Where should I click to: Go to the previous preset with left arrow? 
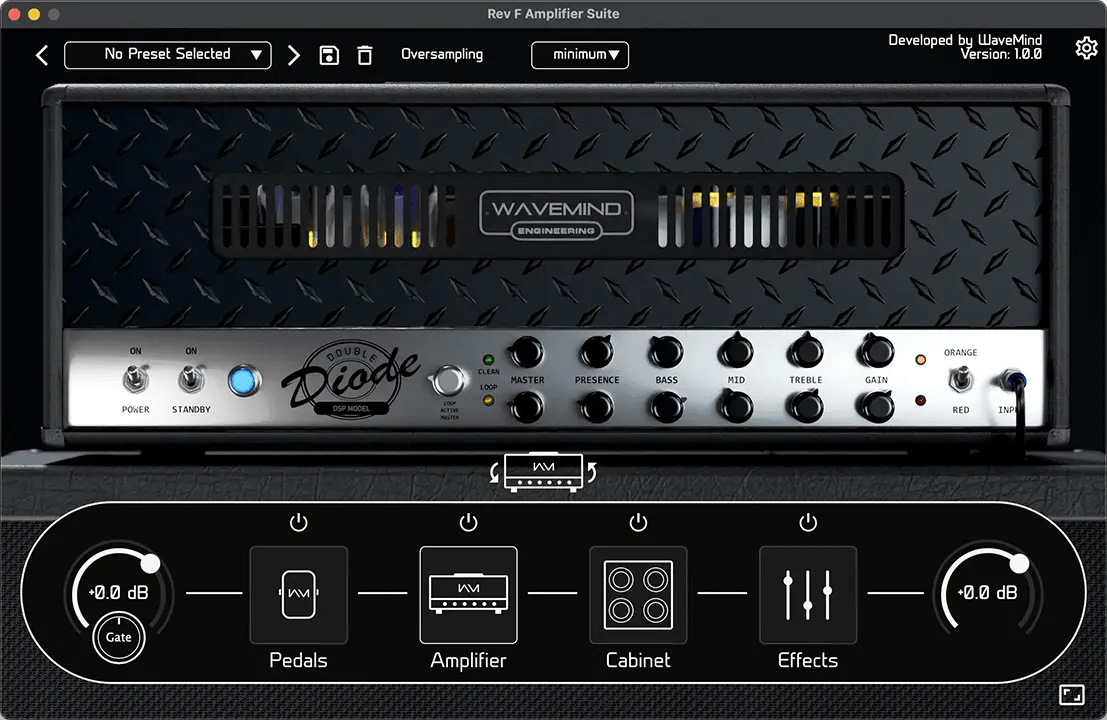[x=42, y=55]
